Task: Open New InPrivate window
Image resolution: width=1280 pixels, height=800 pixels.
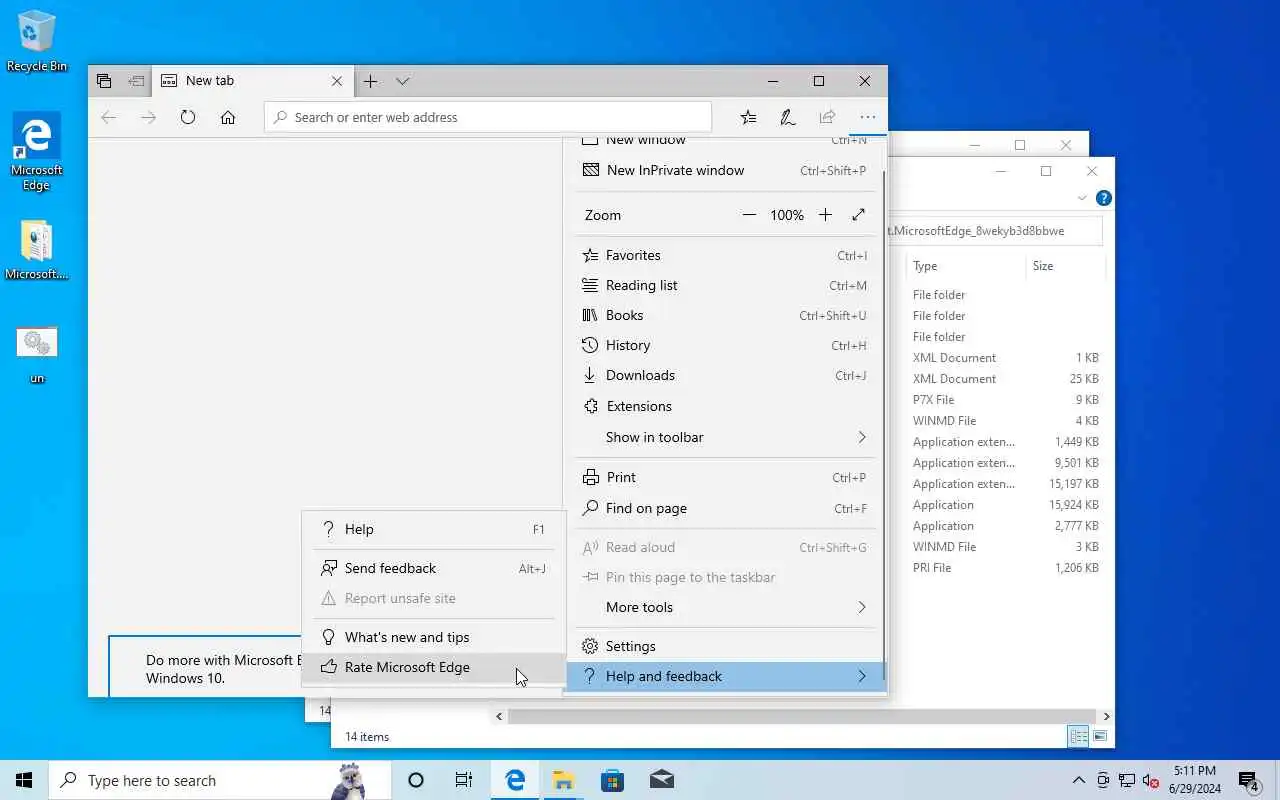Action: point(725,170)
